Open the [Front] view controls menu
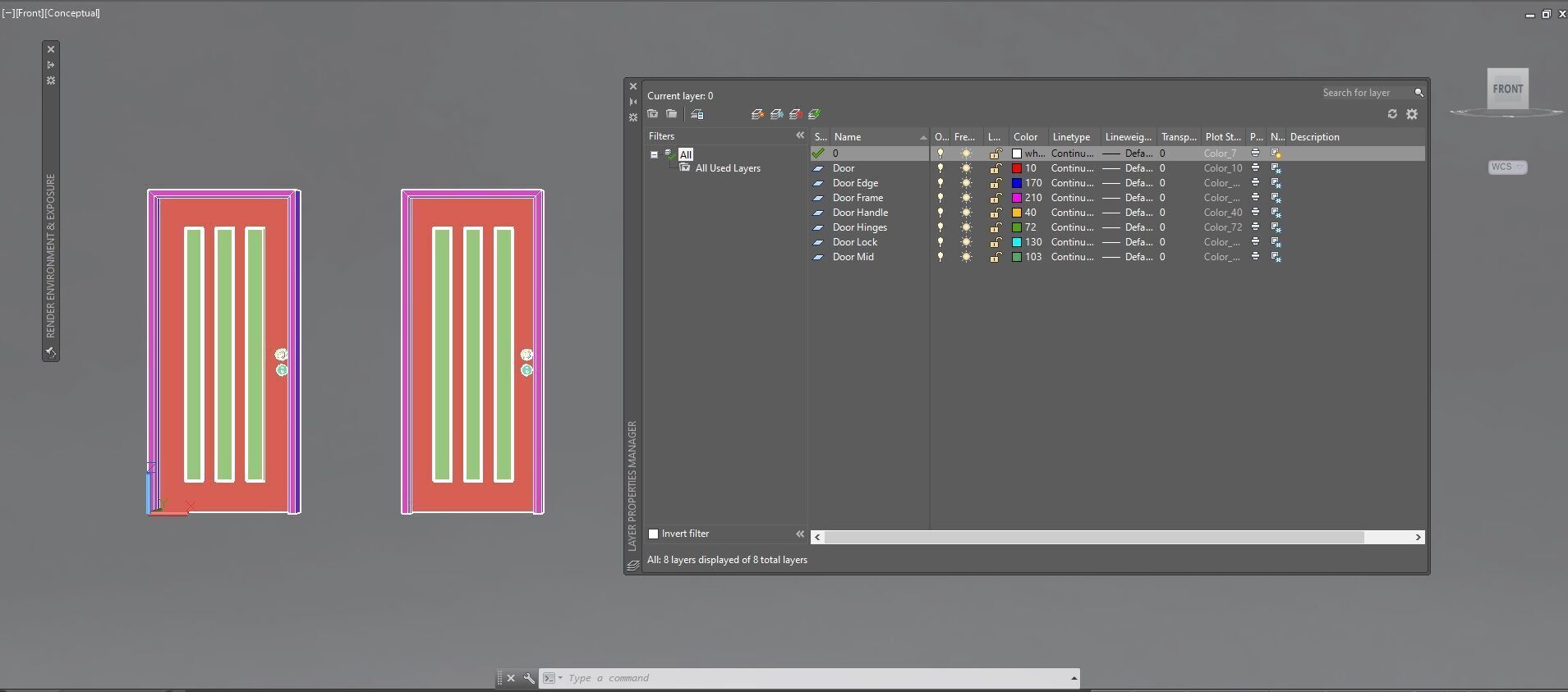The image size is (1568, 692). (x=30, y=13)
